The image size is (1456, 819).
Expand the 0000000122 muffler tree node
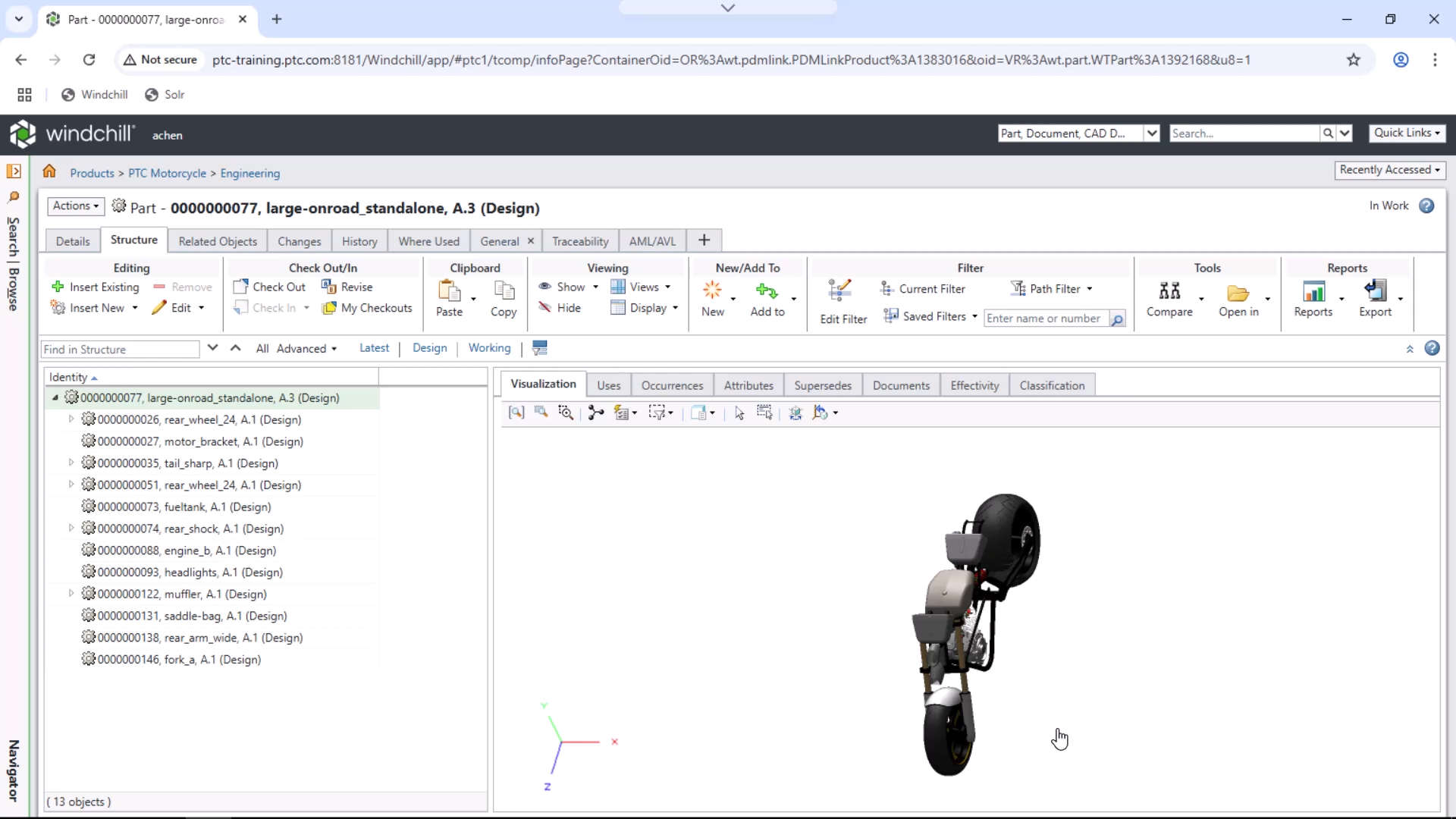[x=71, y=594]
